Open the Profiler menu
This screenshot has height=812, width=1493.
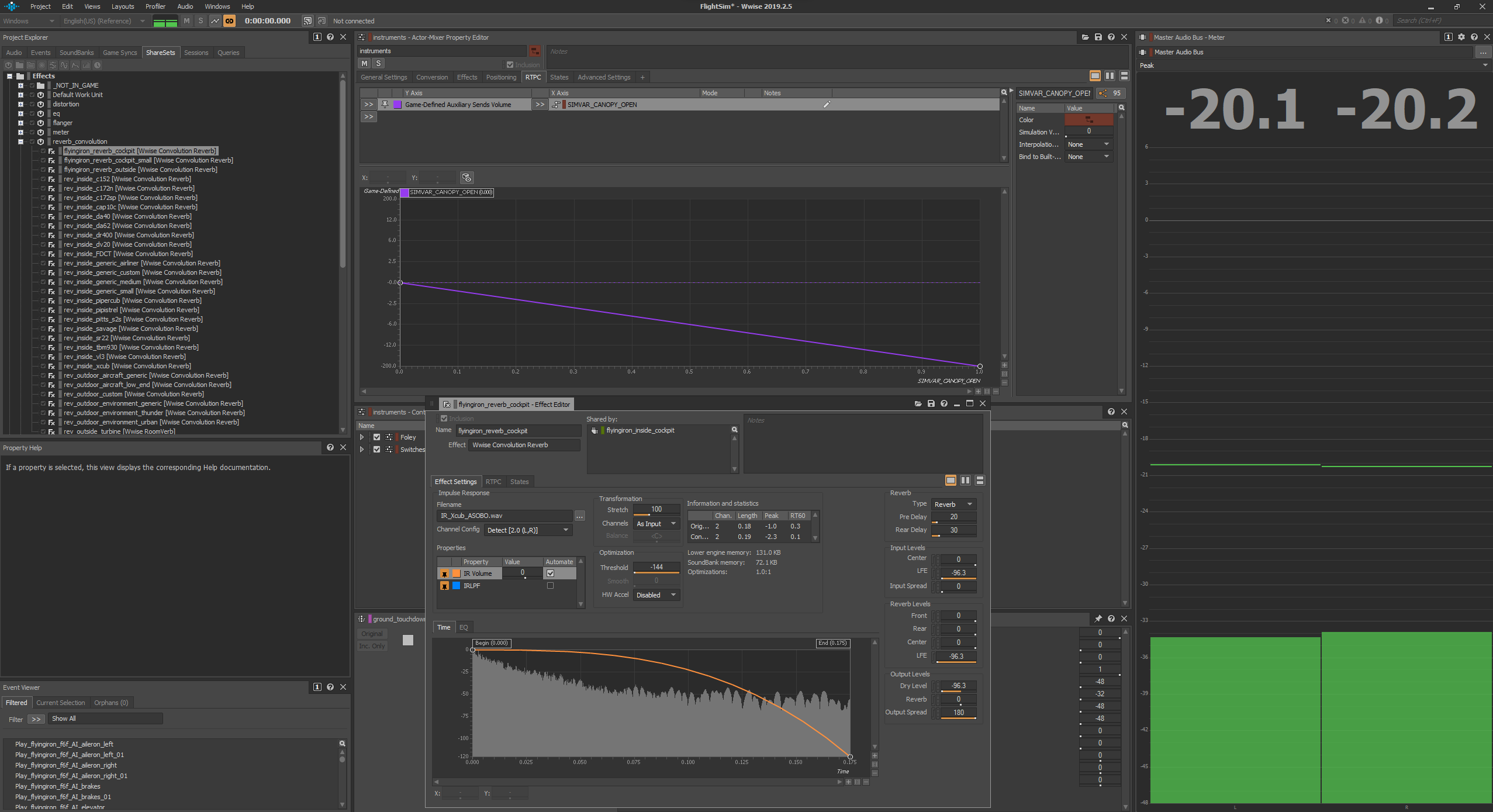155,6
